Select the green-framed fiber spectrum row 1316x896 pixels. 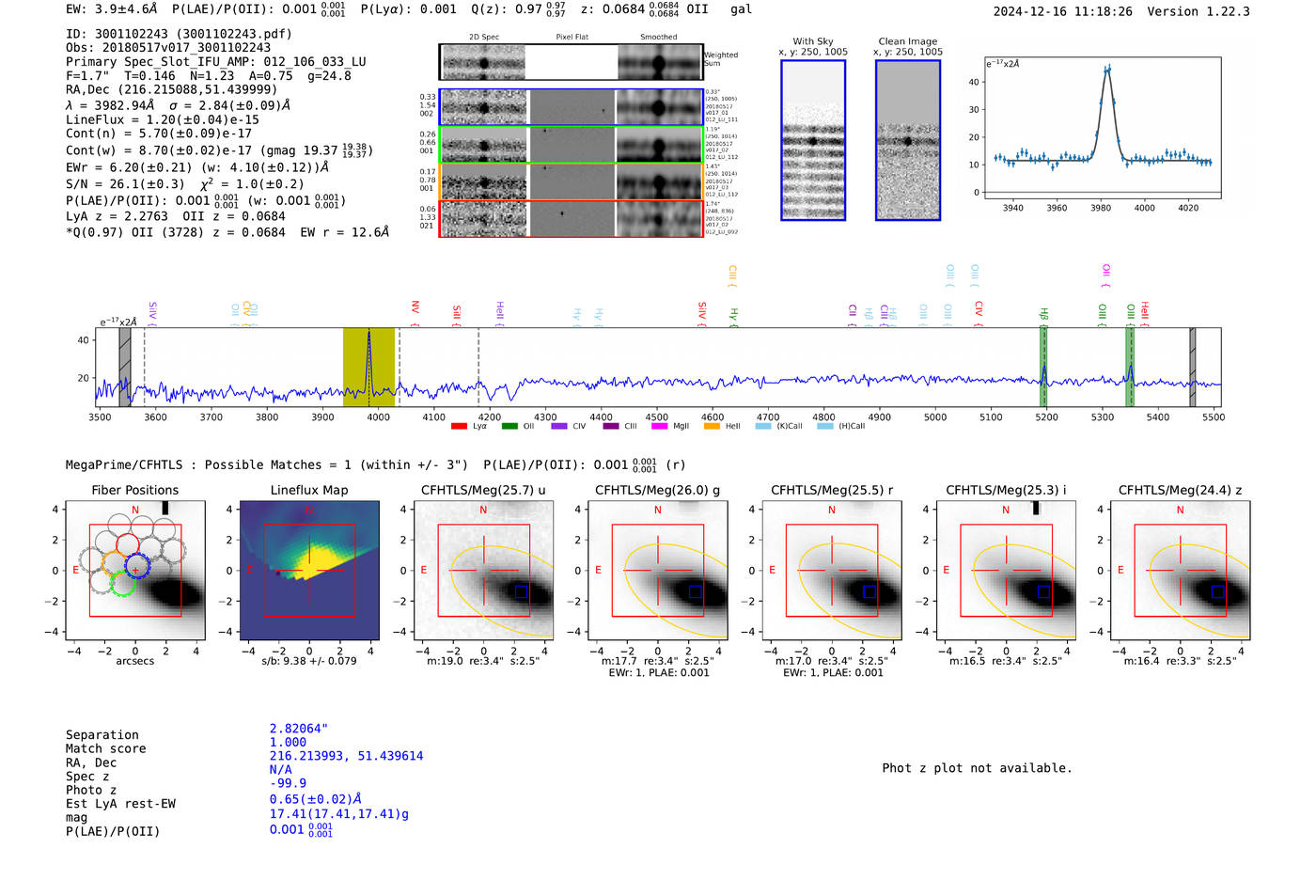point(571,145)
